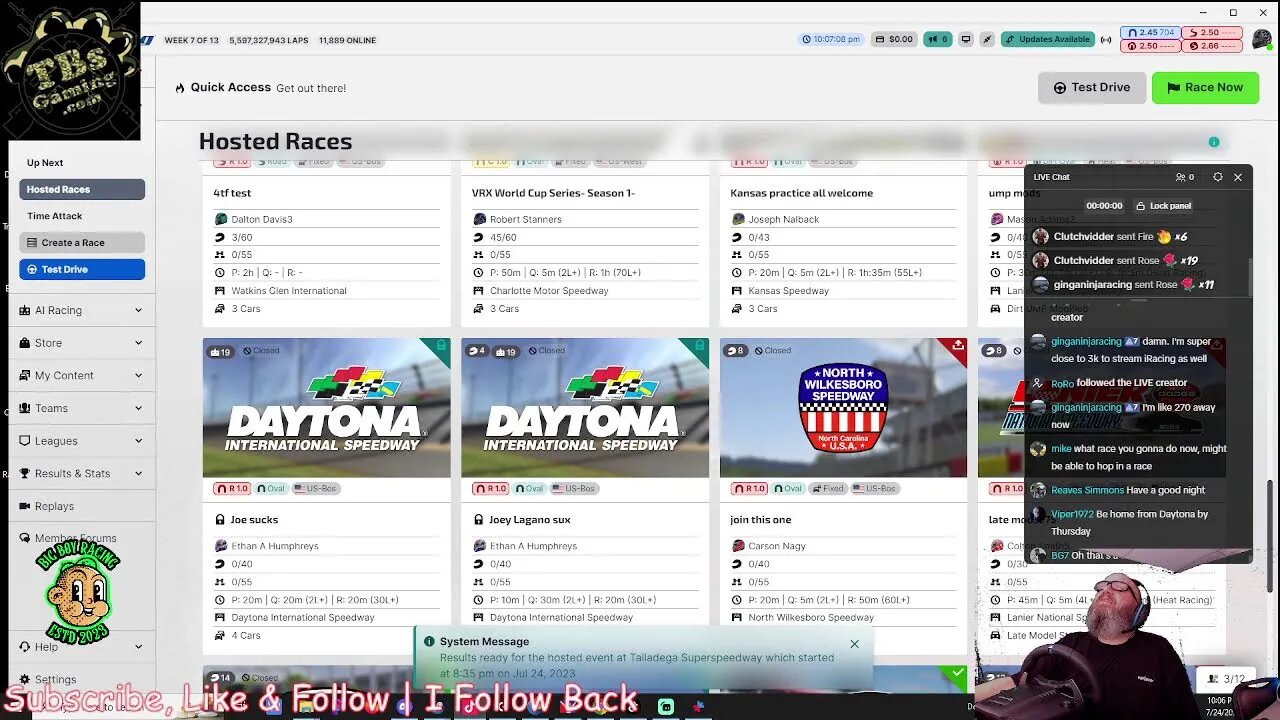Close the LIVE Chat panel
The height and width of the screenshot is (720, 1280).
click(1238, 177)
